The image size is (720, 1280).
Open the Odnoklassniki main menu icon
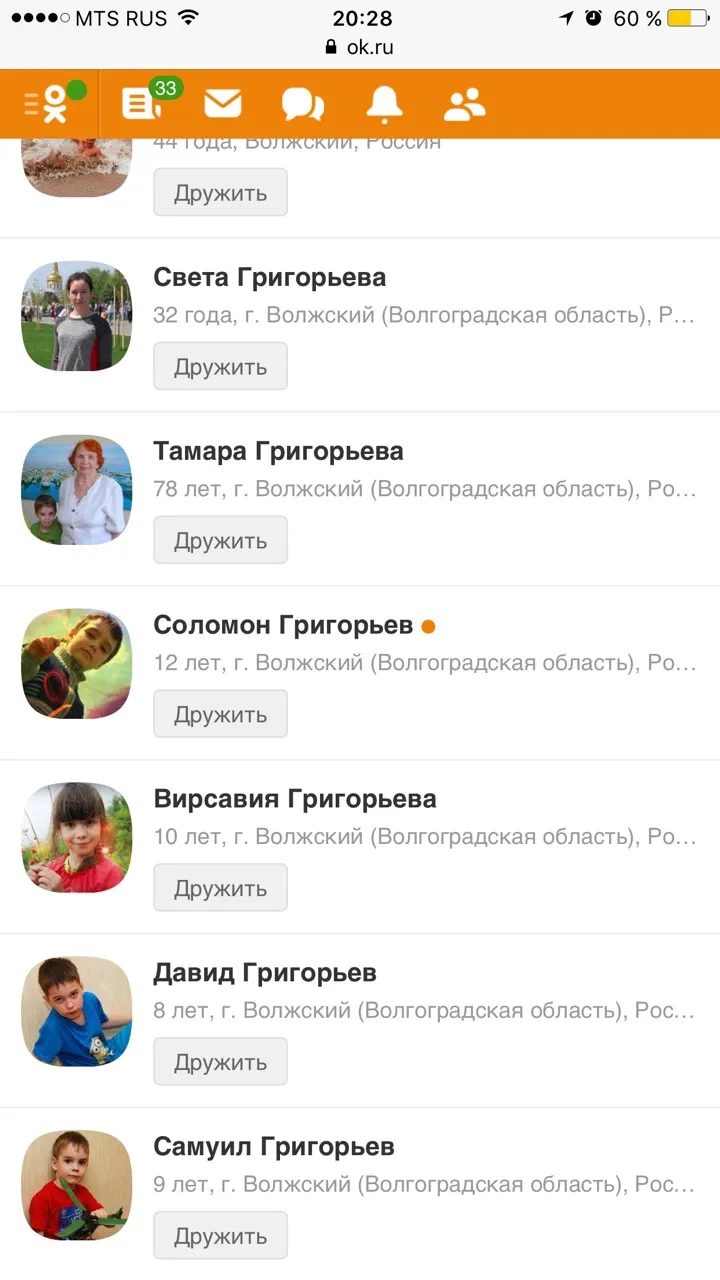click(48, 103)
